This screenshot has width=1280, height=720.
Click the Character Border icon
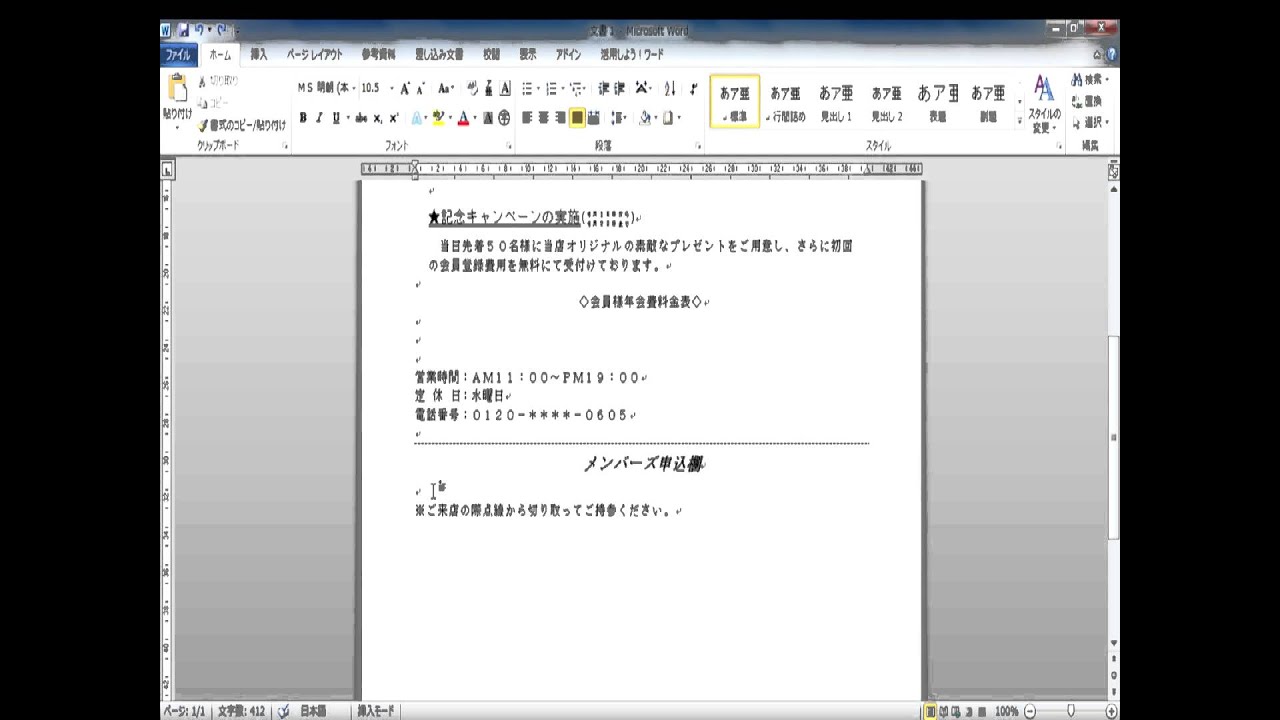coord(505,88)
